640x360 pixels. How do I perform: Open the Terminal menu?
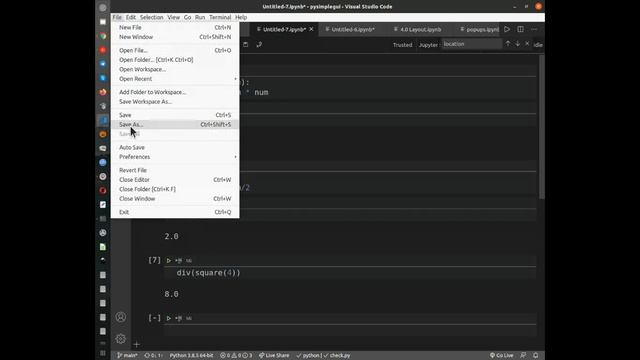220,17
